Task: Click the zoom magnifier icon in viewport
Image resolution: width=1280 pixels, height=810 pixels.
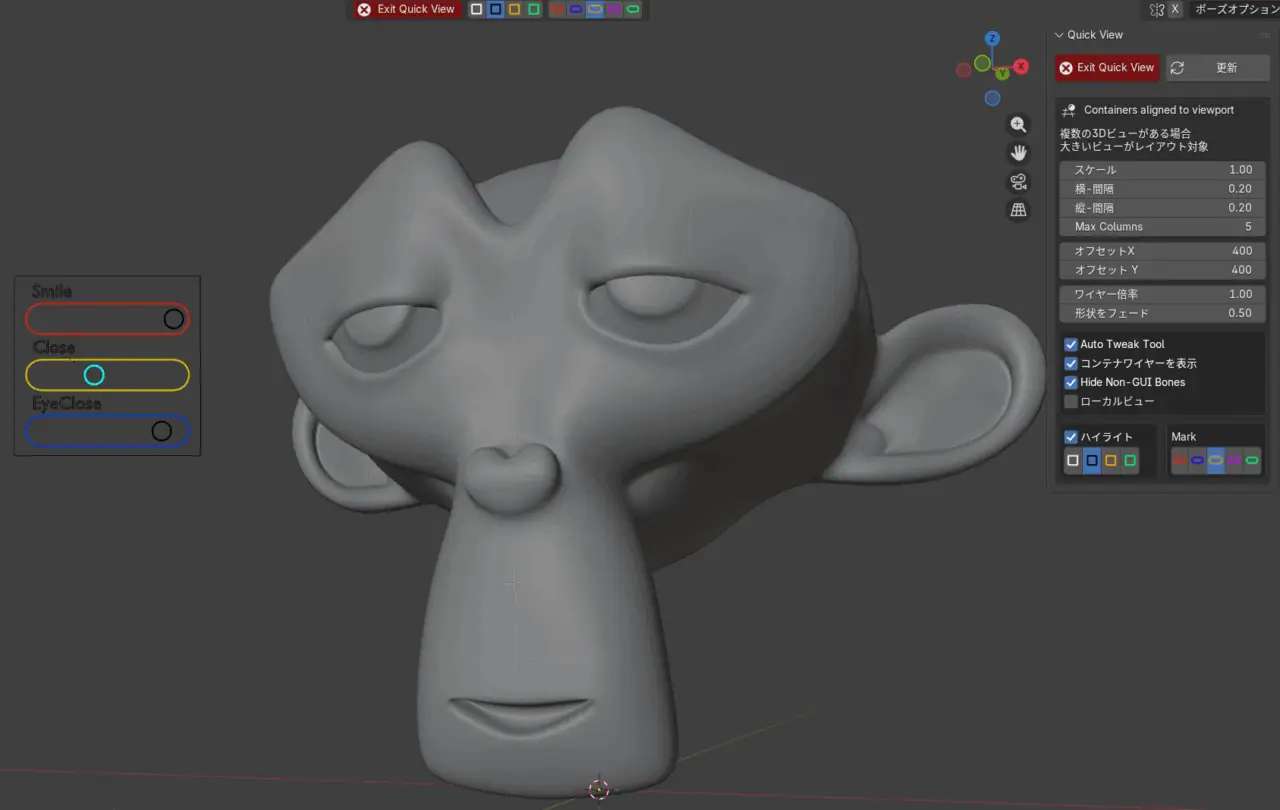Action: 1018,125
